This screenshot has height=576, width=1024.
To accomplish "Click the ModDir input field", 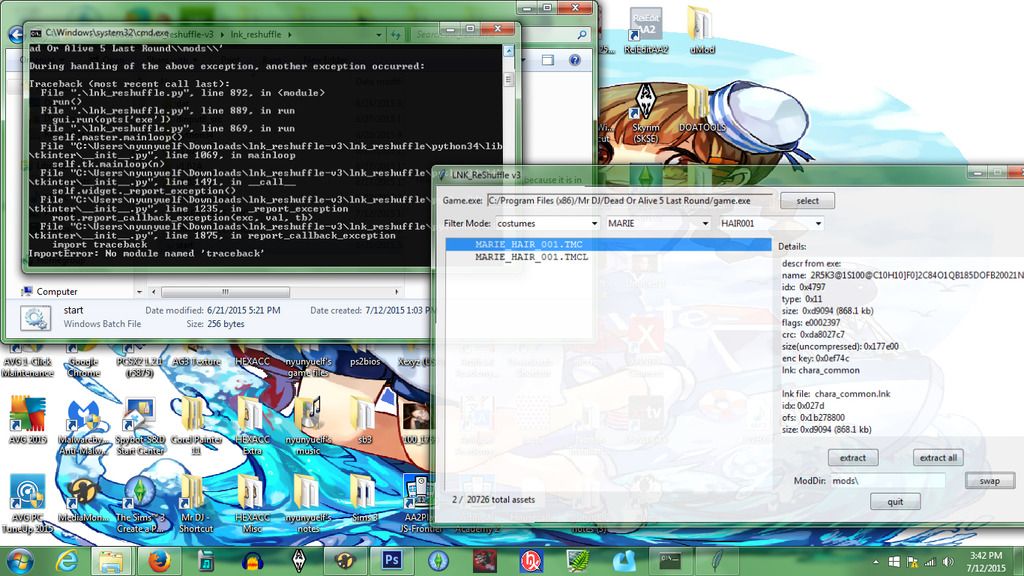I will [887, 481].
